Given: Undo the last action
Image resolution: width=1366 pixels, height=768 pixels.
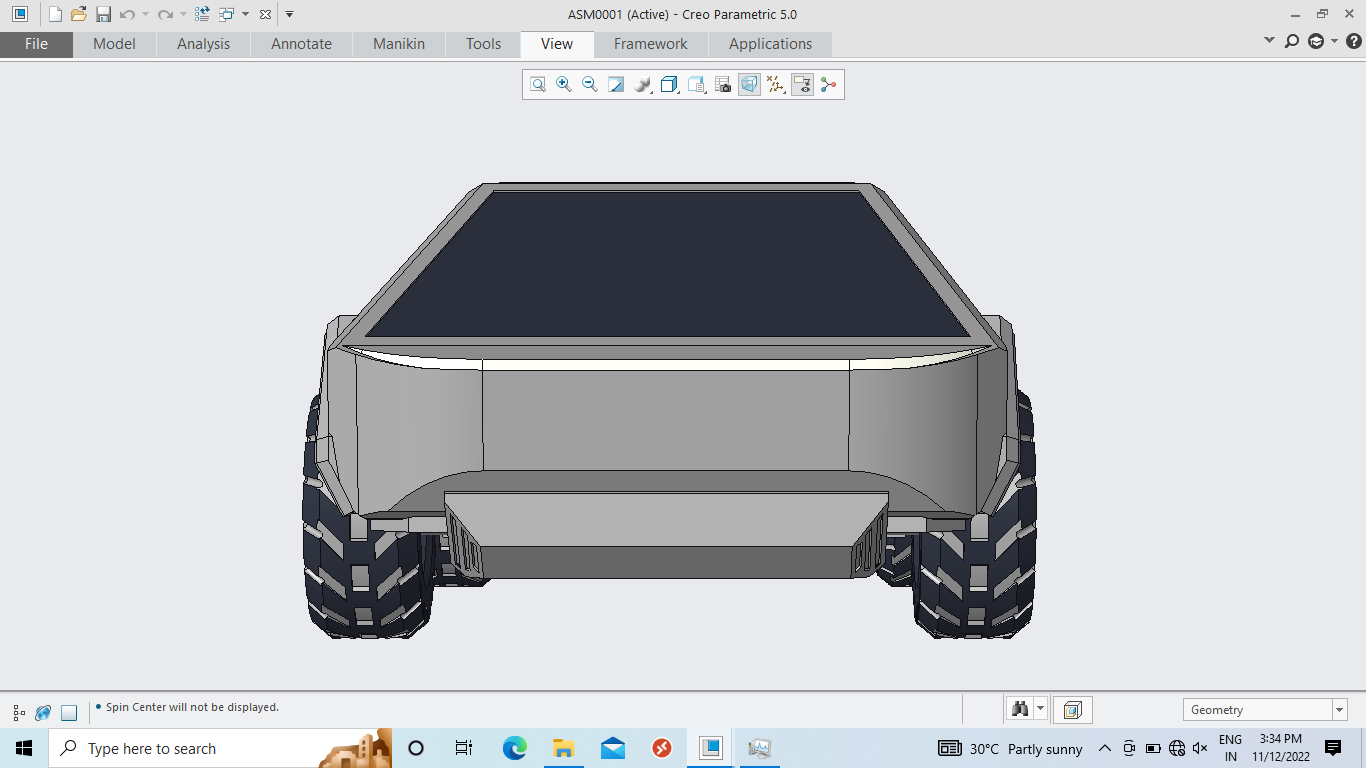Looking at the screenshot, I should [127, 14].
